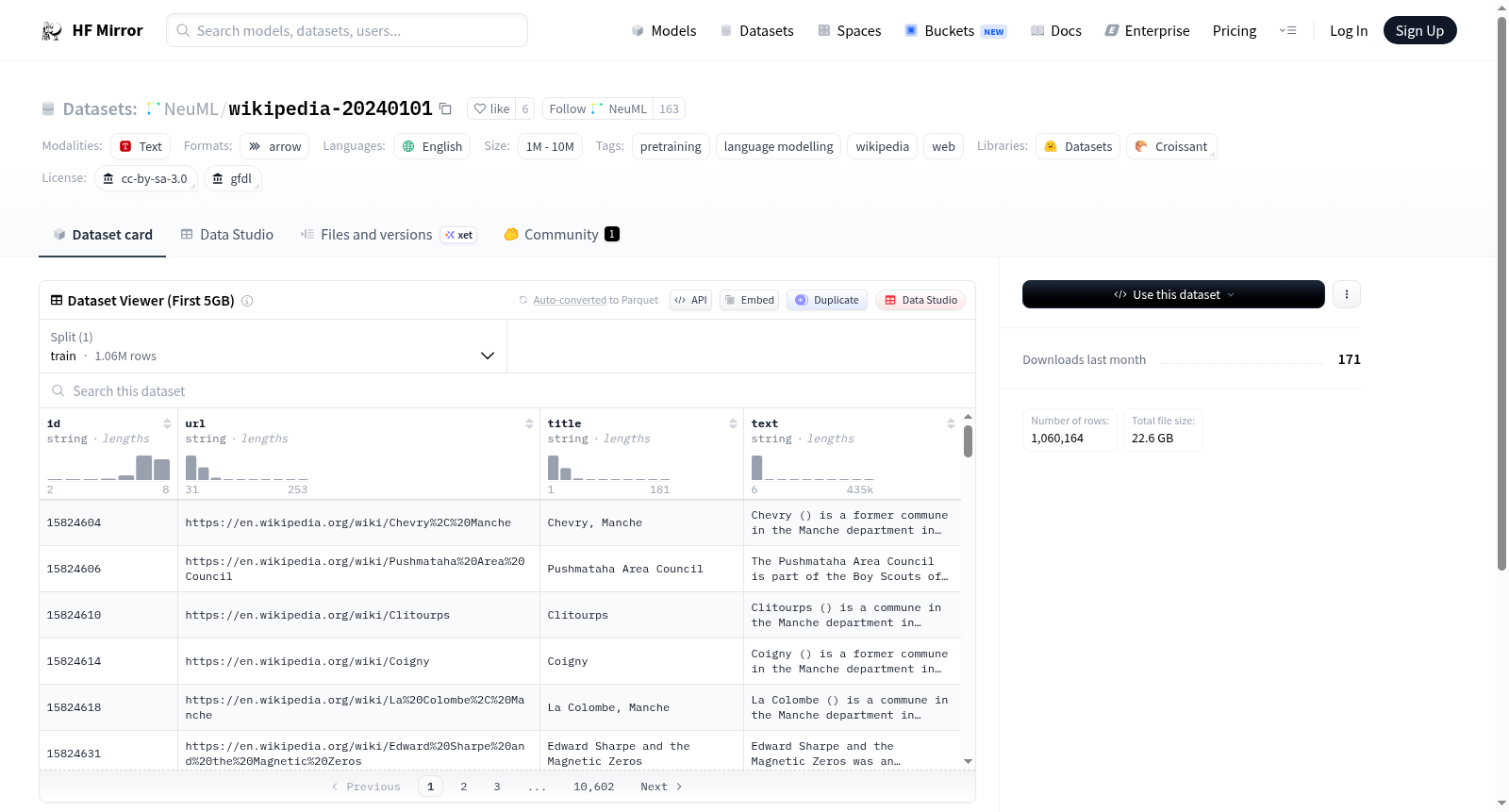Go to Models in top navigation
Viewport: 1509px width, 812px height.
coord(664,31)
